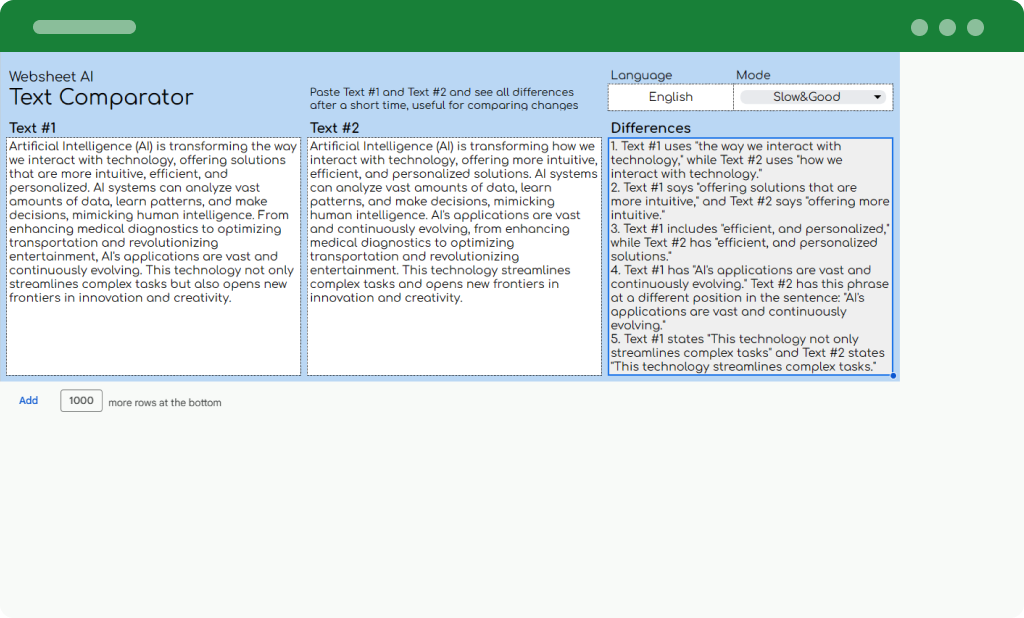Screen dimensions: 1024x618
Task: Click the last circle button in the green title bar
Action: (976, 27)
